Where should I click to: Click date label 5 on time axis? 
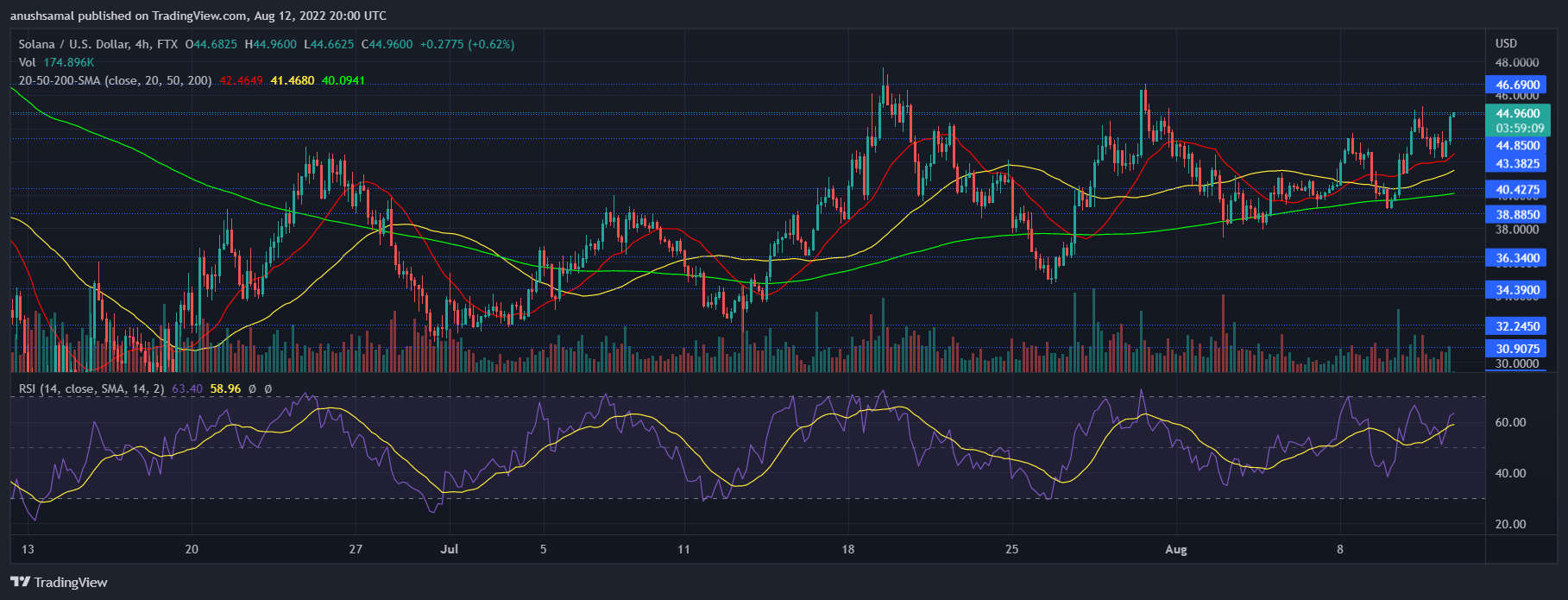[x=543, y=549]
